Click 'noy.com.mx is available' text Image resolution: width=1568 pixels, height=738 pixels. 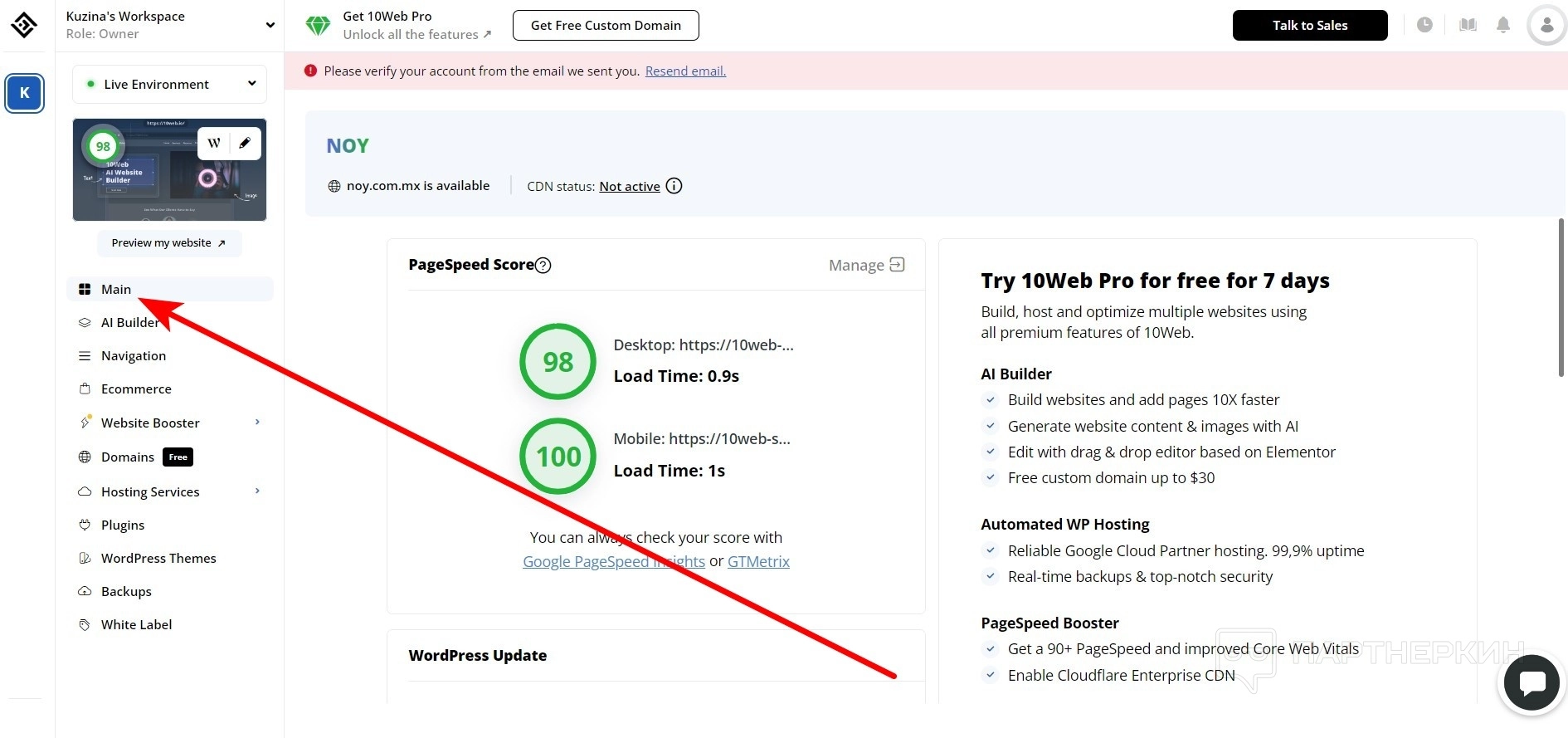click(418, 186)
